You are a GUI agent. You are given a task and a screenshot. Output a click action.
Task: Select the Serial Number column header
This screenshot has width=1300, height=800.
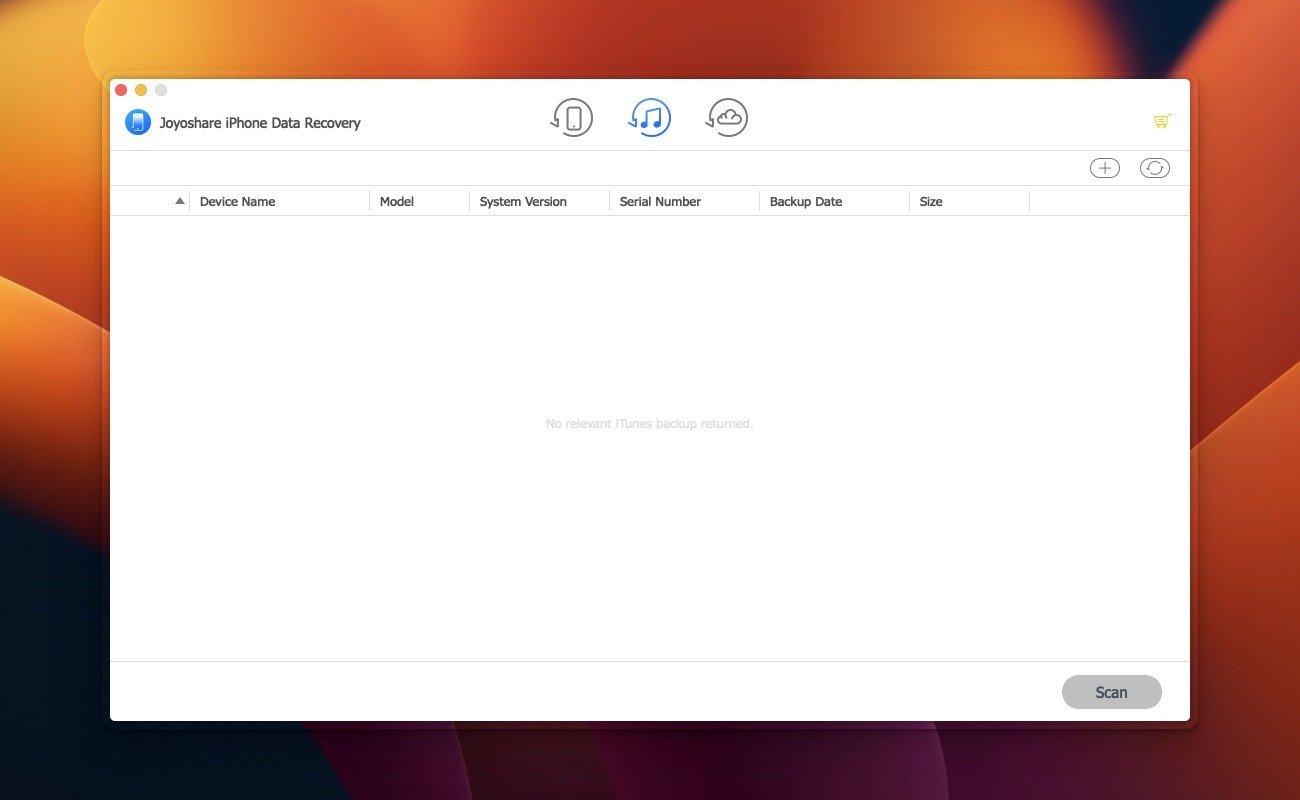(x=660, y=201)
